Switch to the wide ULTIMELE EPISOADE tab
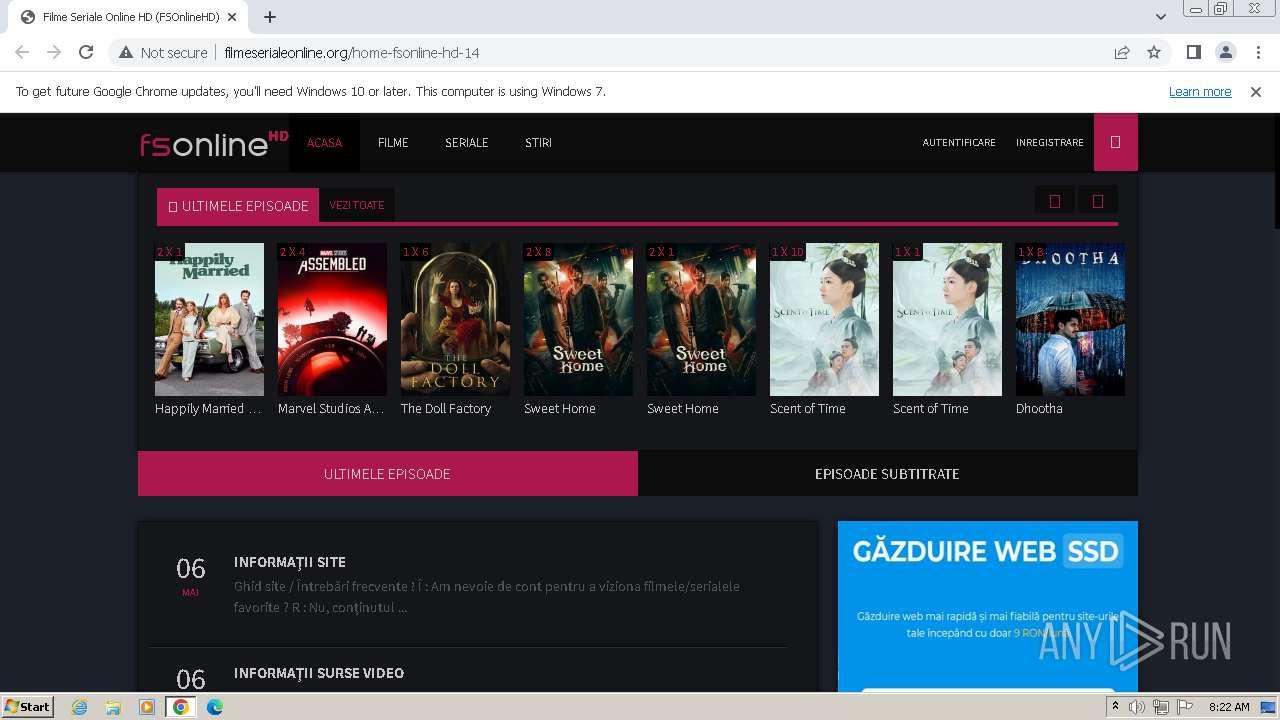The height and width of the screenshot is (720, 1280). tap(388, 473)
